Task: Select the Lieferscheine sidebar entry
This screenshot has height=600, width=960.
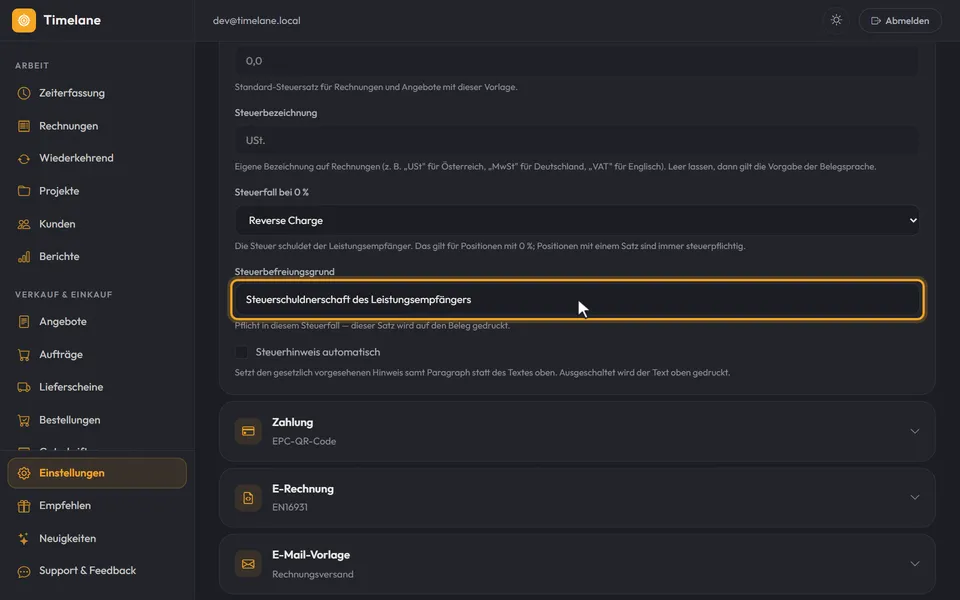Action: click(x=97, y=387)
